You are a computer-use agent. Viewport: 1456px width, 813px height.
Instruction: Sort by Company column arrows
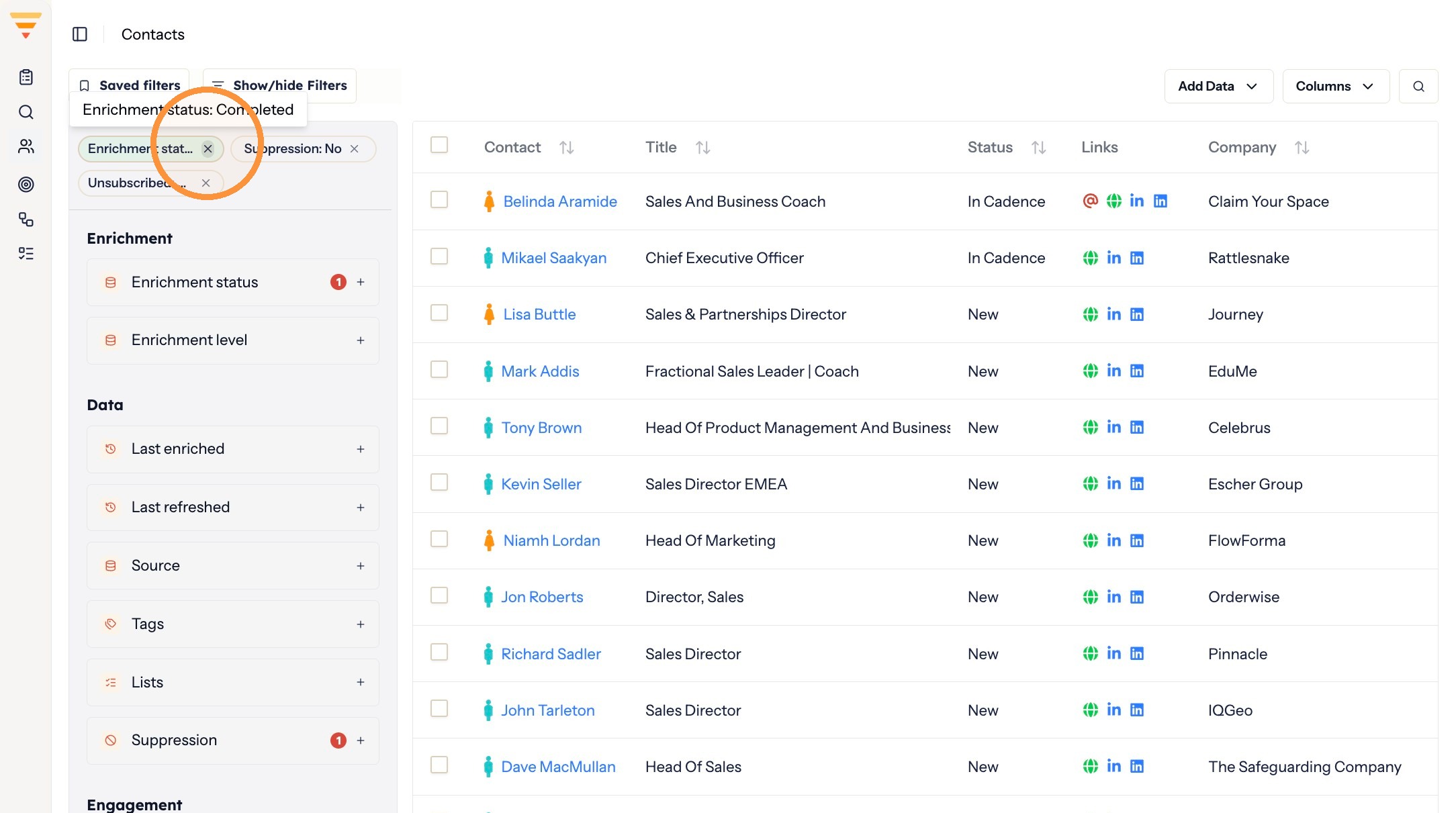point(1302,148)
